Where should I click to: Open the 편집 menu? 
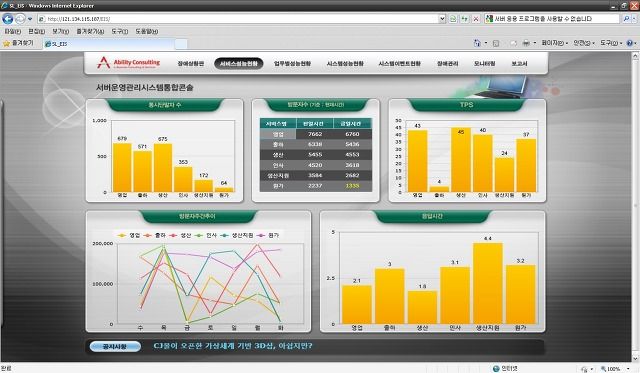(37, 31)
